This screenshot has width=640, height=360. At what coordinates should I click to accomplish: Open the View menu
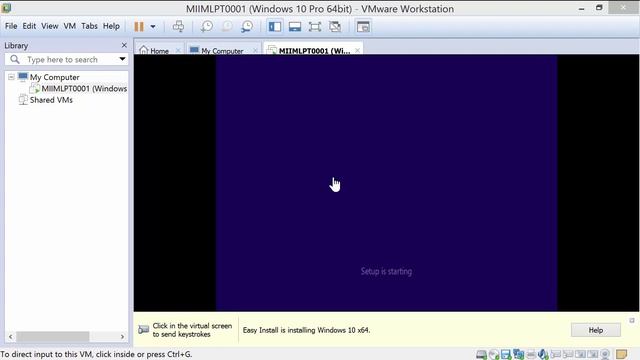(50, 26)
